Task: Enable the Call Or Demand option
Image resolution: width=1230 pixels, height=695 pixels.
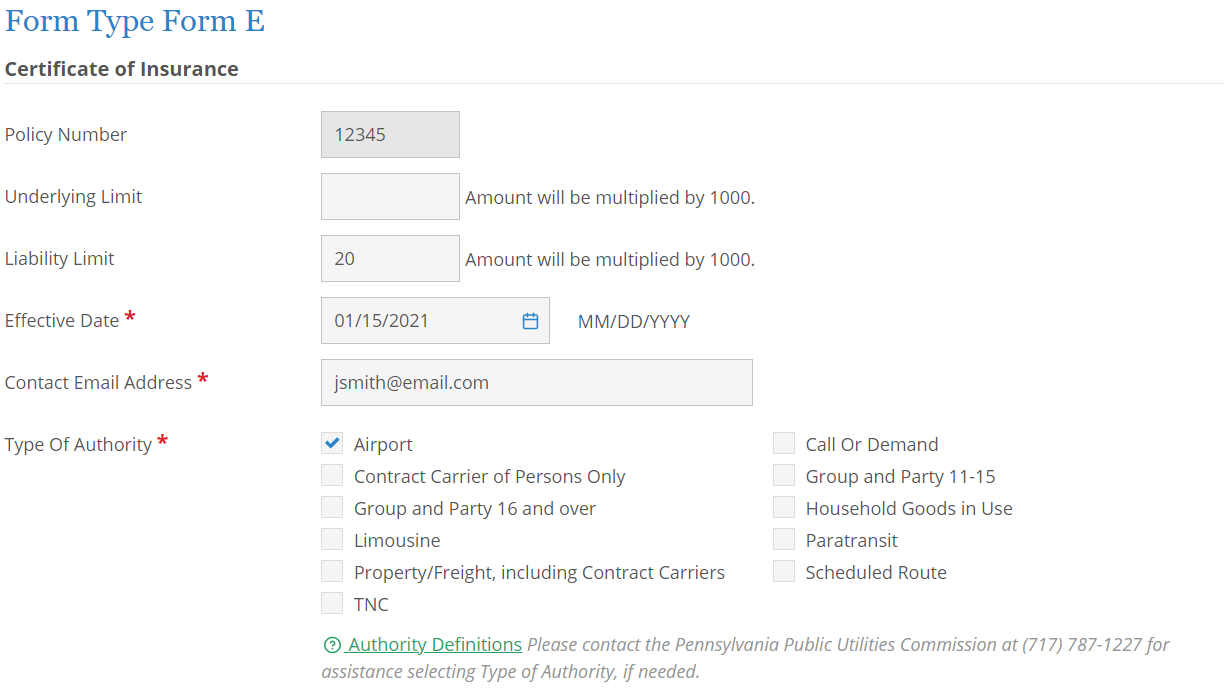Action: pos(783,442)
